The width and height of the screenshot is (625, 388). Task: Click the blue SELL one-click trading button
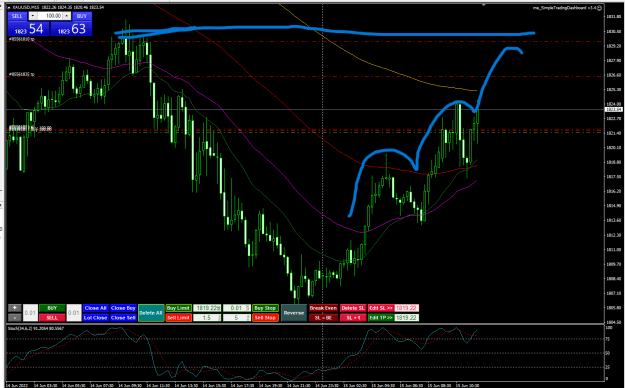click(x=17, y=16)
